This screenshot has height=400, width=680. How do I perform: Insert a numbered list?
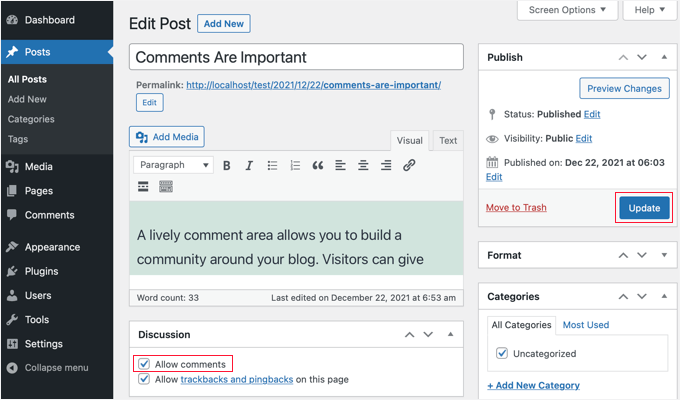pos(295,165)
